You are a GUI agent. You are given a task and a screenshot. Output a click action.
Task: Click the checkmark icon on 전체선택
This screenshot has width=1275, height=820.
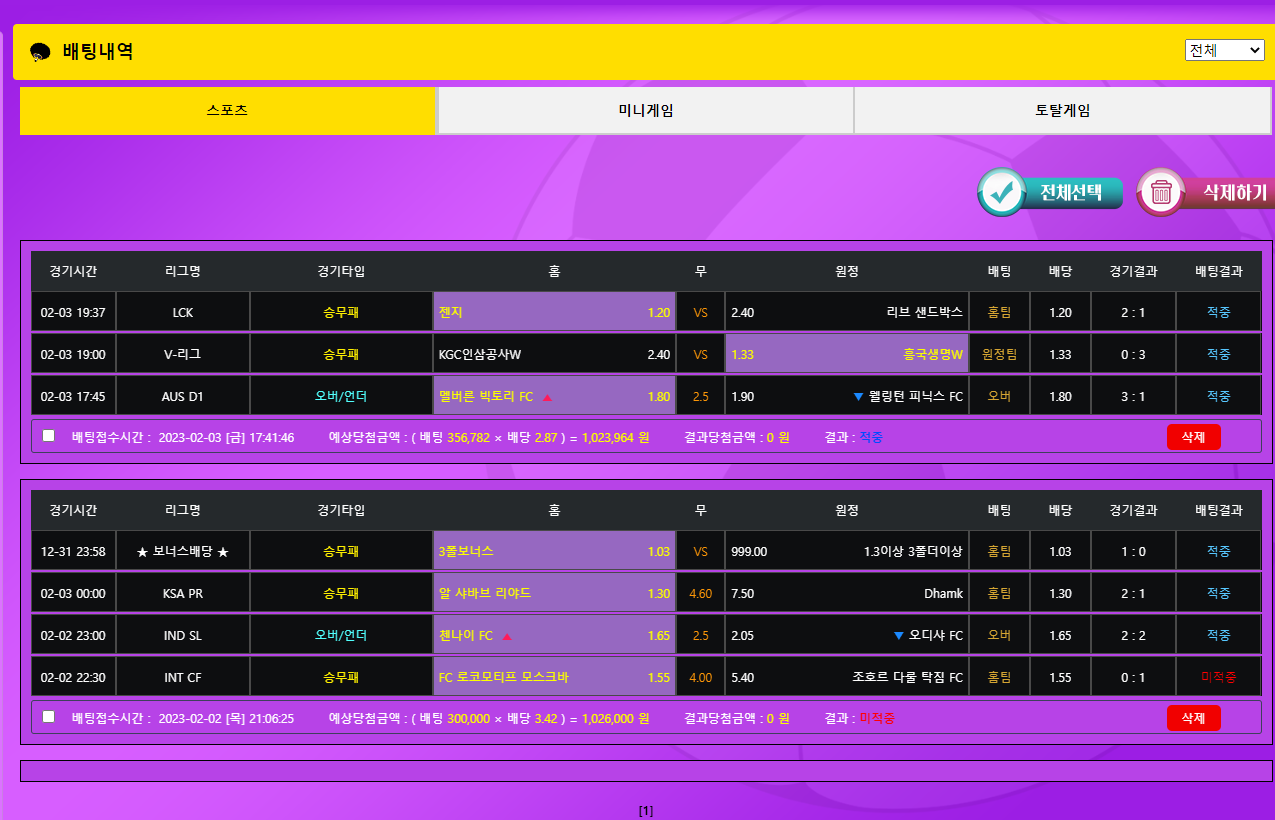[x=1001, y=193]
